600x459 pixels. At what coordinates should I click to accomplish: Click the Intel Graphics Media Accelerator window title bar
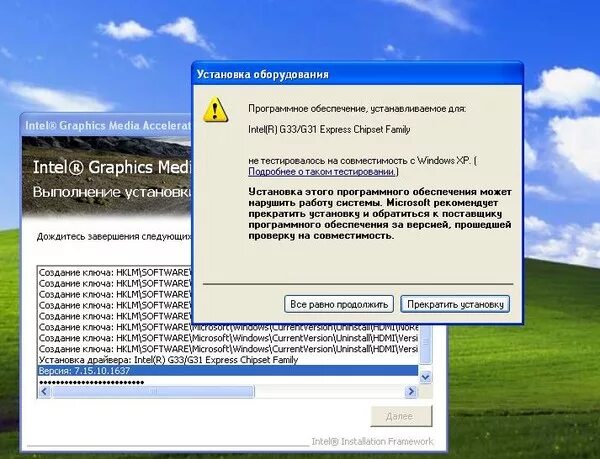(x=106, y=125)
